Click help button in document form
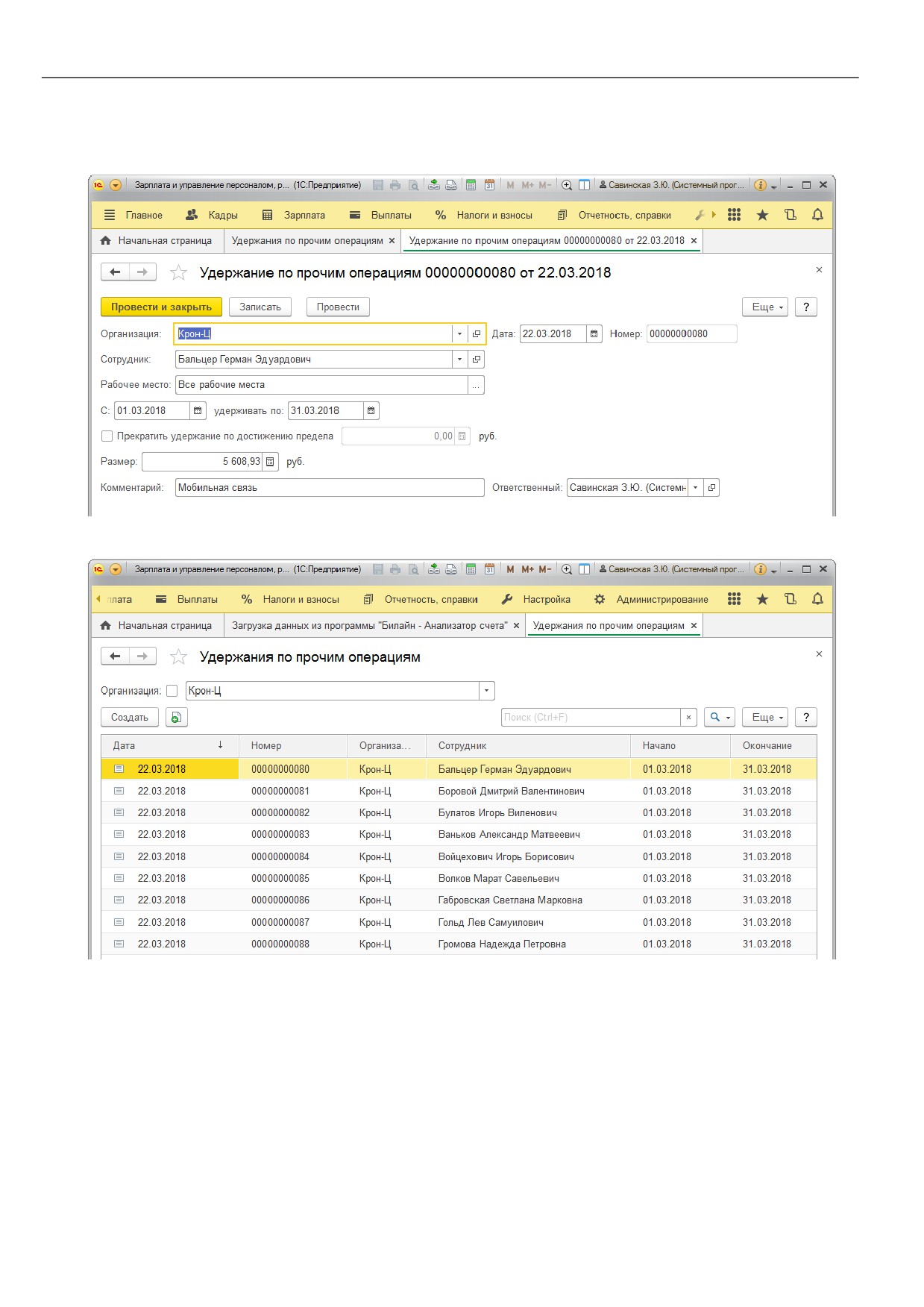The height and width of the screenshot is (1307, 924). pos(806,307)
